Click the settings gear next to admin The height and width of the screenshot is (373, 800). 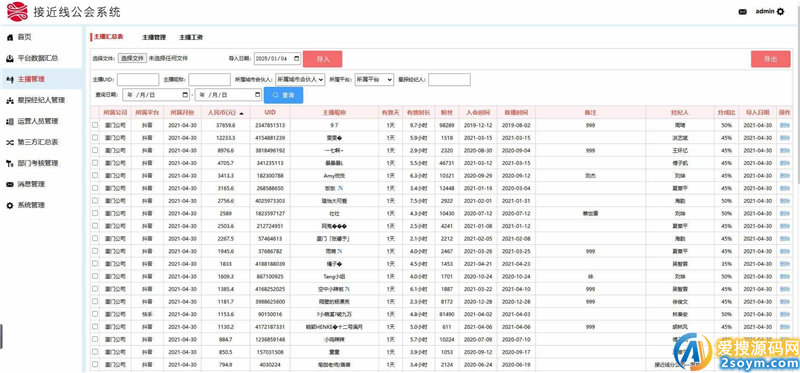[x=780, y=12]
